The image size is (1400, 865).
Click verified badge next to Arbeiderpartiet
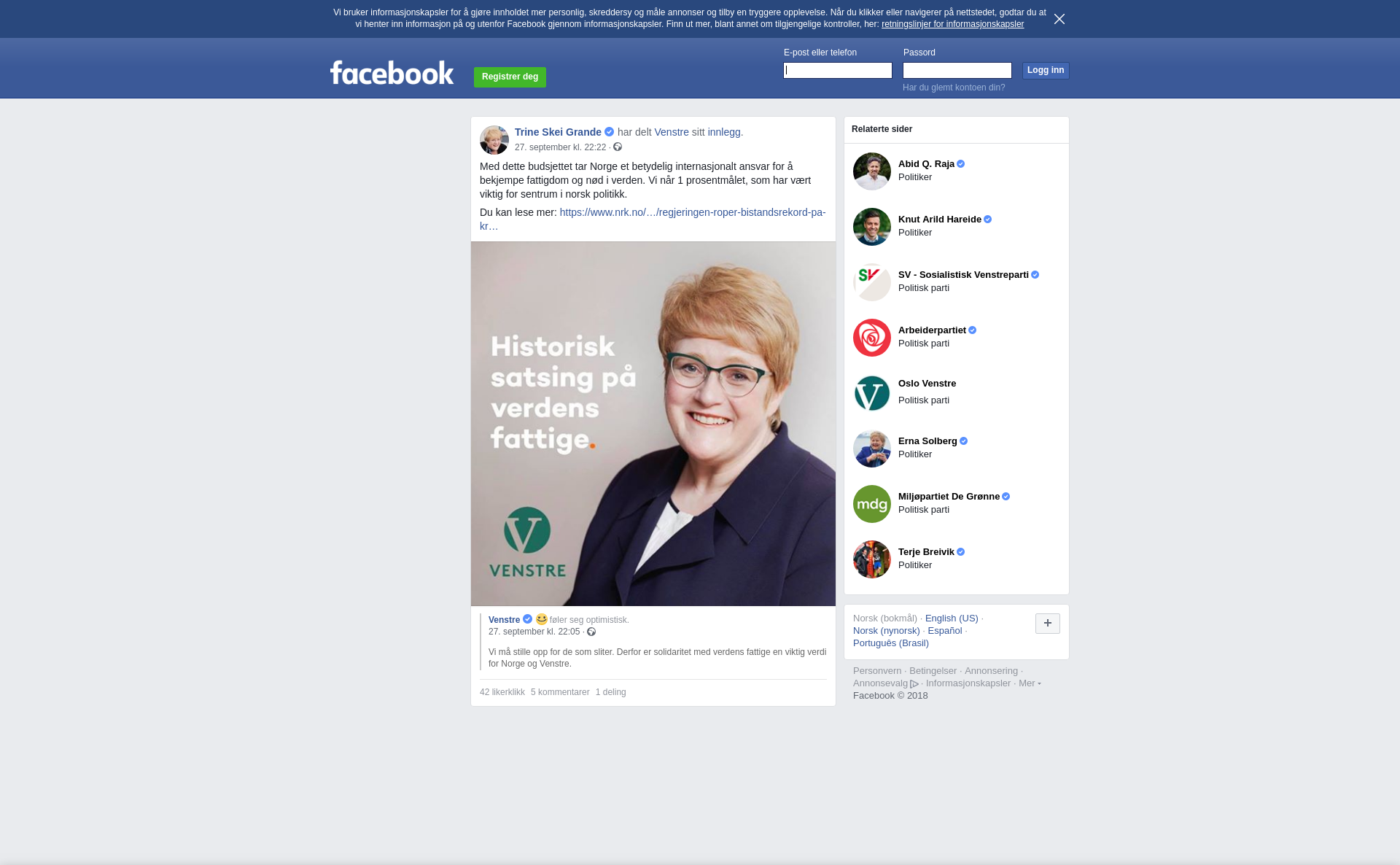coord(972,330)
